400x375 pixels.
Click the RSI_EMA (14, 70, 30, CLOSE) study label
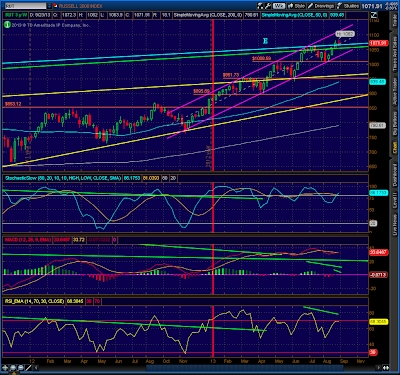pyautogui.click(x=34, y=301)
